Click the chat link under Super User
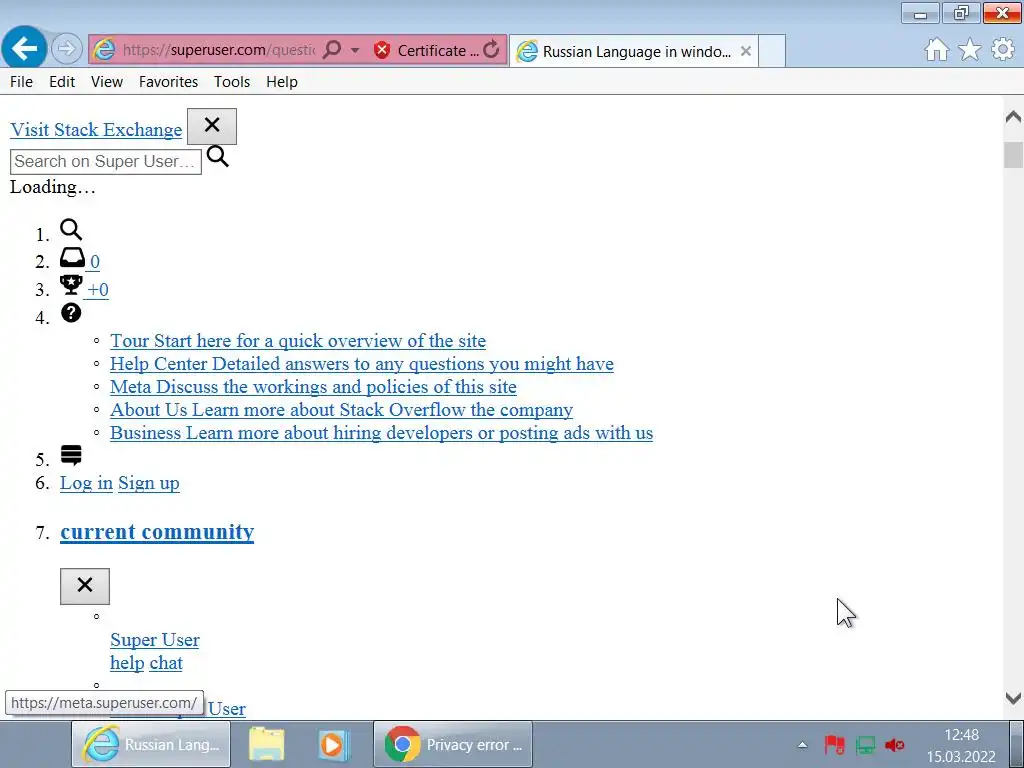Viewport: 1024px width, 768px height. [x=166, y=663]
